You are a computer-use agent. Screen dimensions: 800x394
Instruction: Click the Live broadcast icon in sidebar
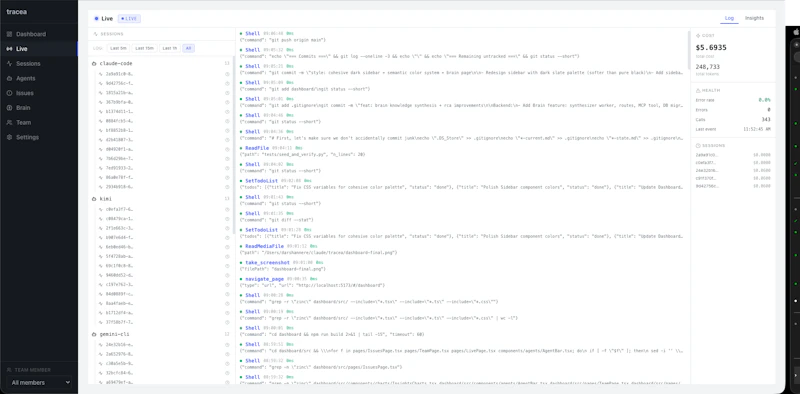[x=9, y=49]
